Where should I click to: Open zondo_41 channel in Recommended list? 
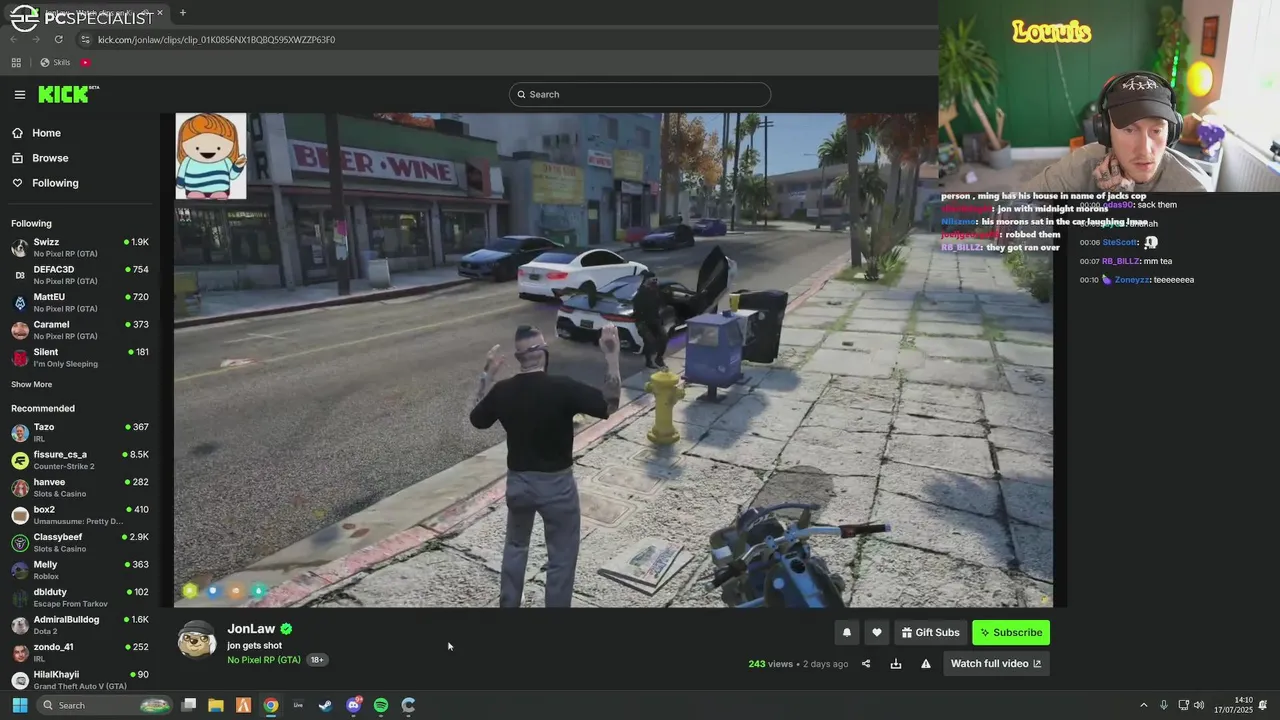click(80, 653)
